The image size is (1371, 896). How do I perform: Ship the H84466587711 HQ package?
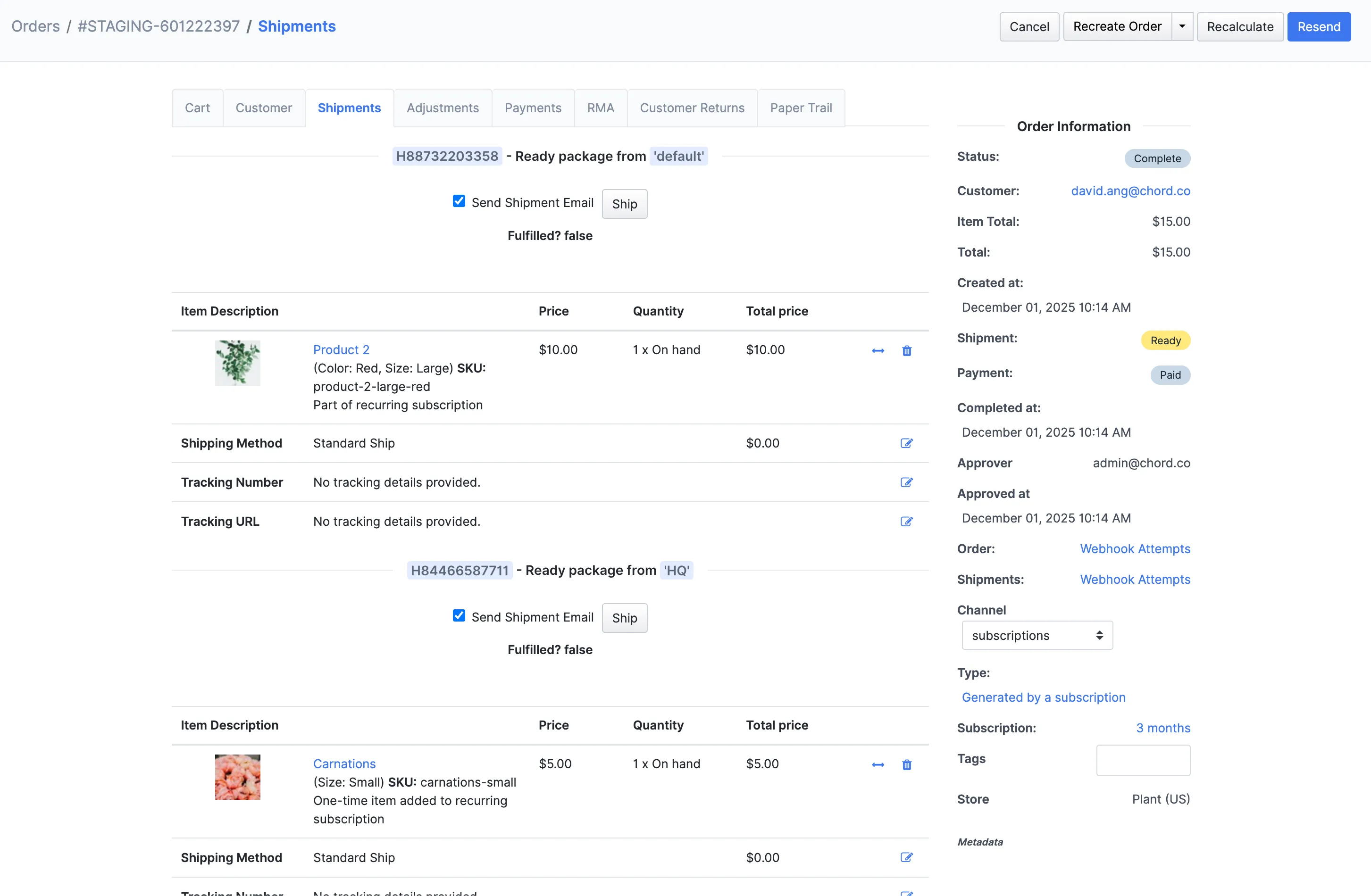625,618
